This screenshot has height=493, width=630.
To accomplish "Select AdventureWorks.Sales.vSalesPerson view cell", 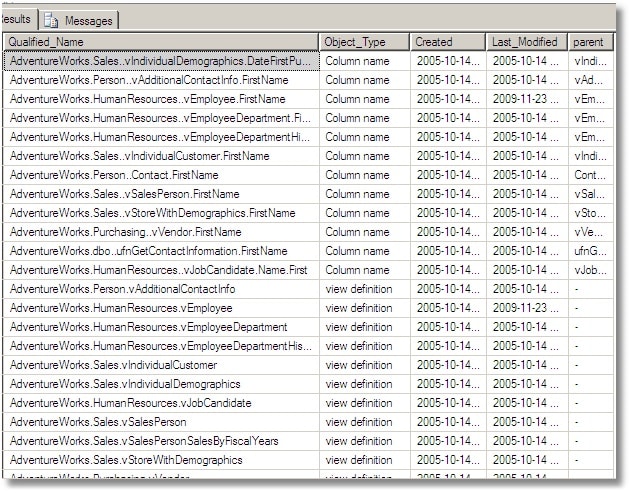I will pyautogui.click(x=161, y=422).
